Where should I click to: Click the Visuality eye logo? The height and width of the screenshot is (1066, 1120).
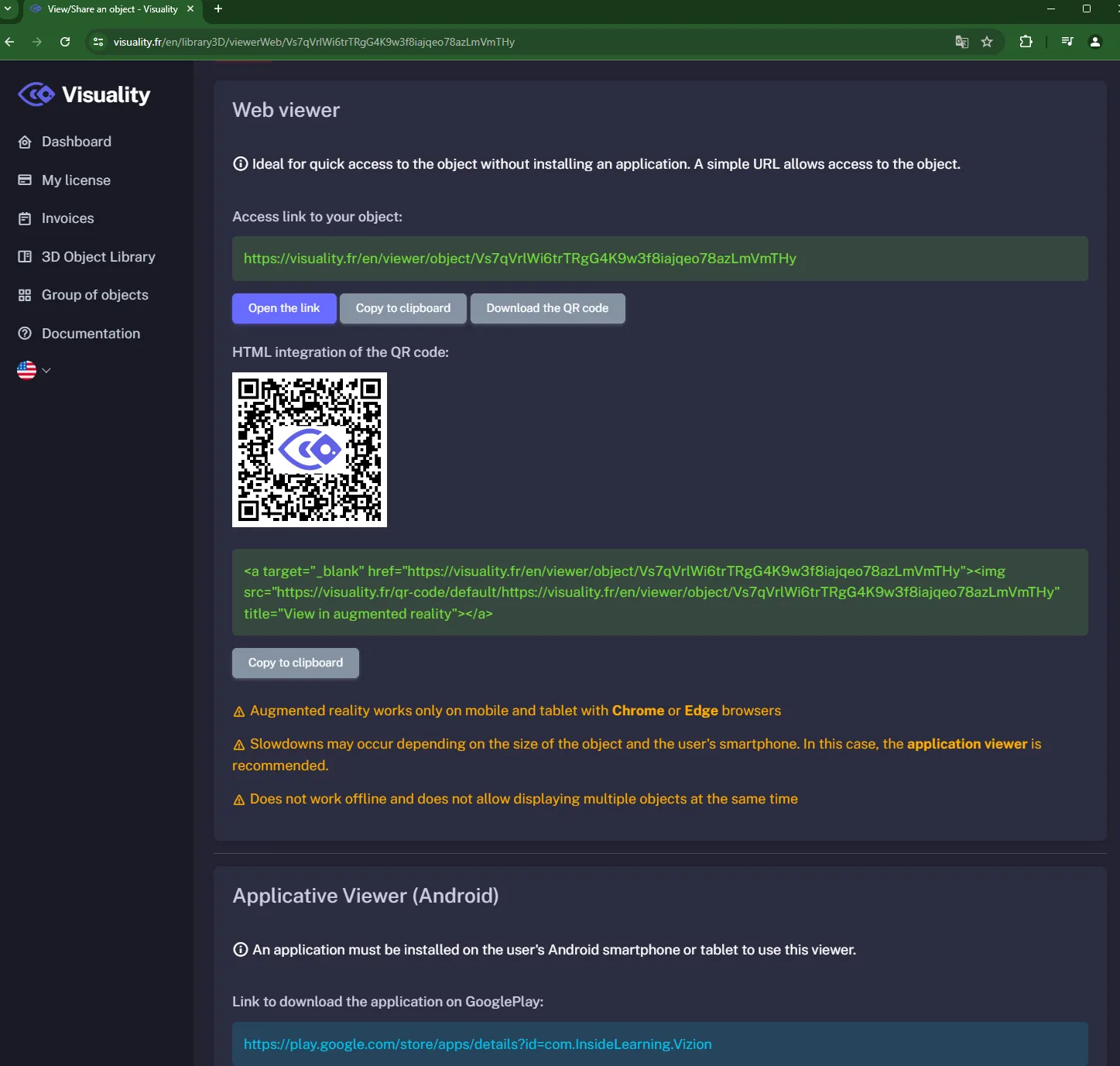[x=36, y=94]
